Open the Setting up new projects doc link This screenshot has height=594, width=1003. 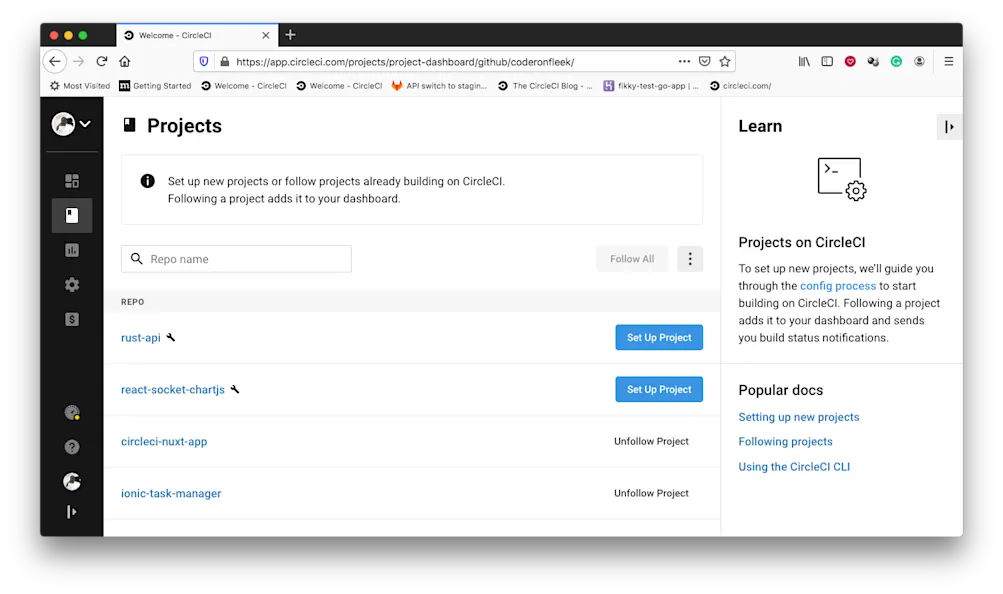(x=798, y=416)
